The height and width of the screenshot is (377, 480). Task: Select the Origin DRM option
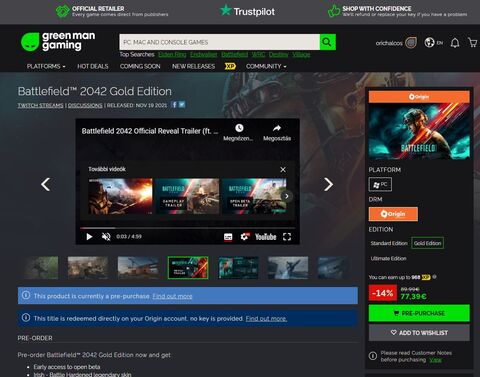393,214
